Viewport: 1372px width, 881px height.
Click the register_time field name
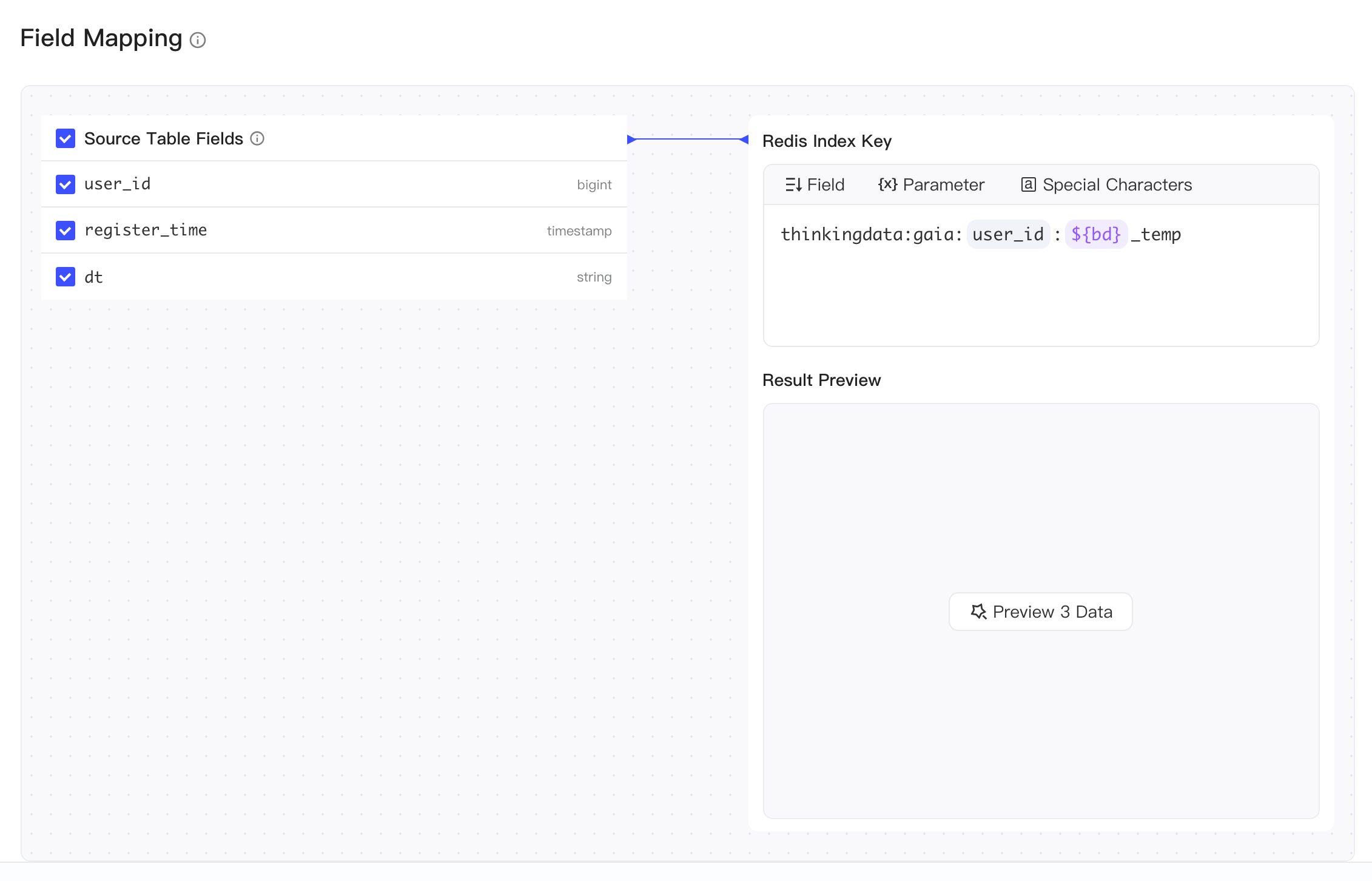coord(146,230)
